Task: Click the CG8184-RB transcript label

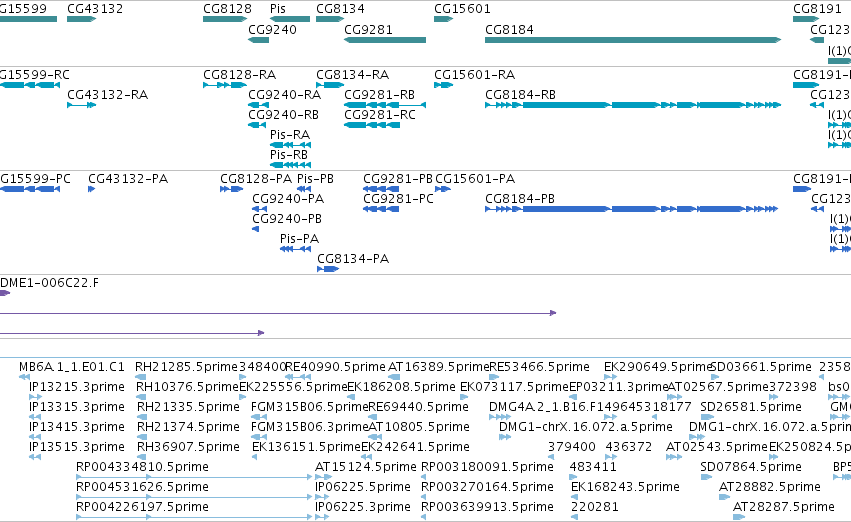Action: 520,94
